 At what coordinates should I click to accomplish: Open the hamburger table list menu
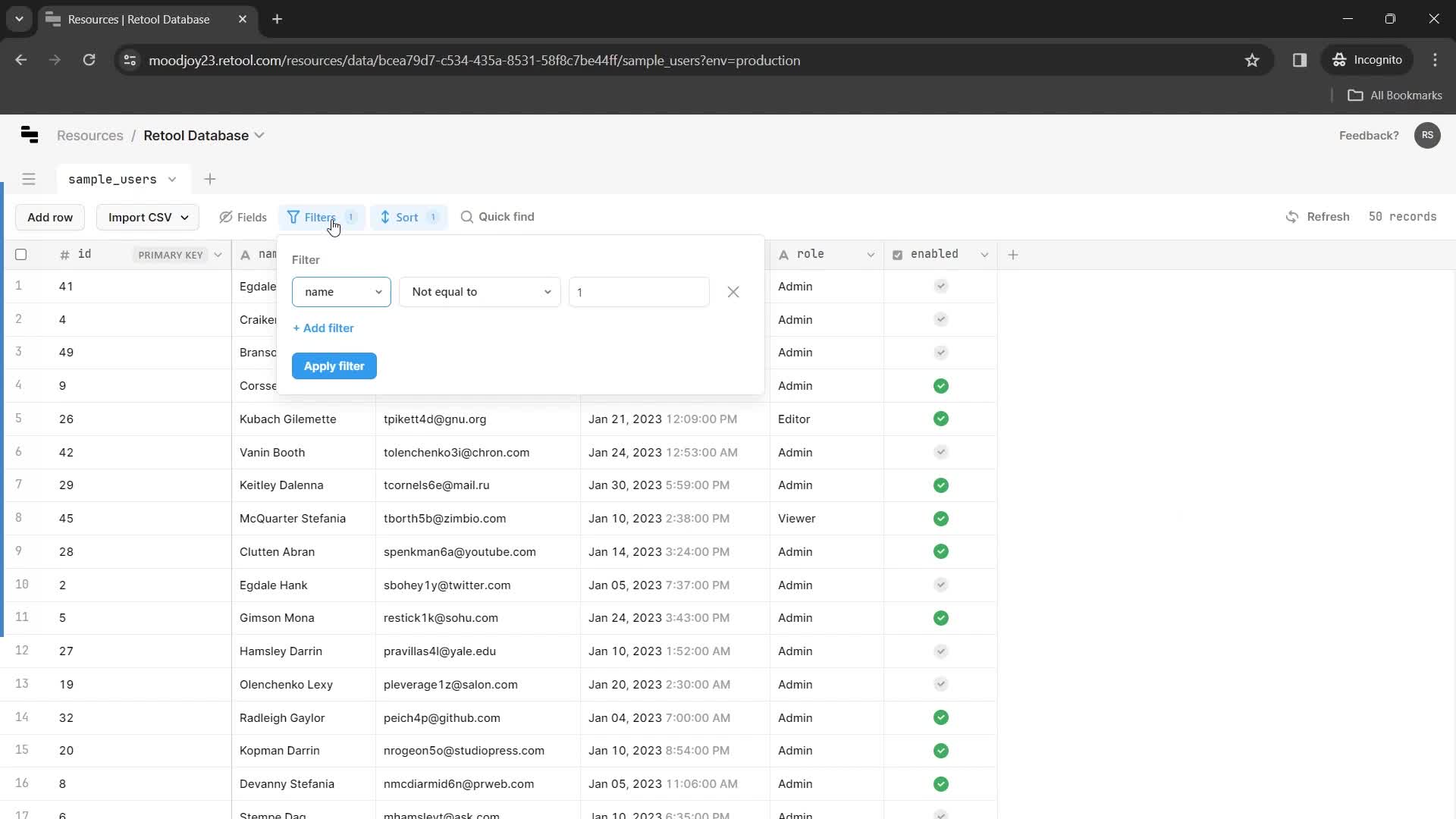29,179
